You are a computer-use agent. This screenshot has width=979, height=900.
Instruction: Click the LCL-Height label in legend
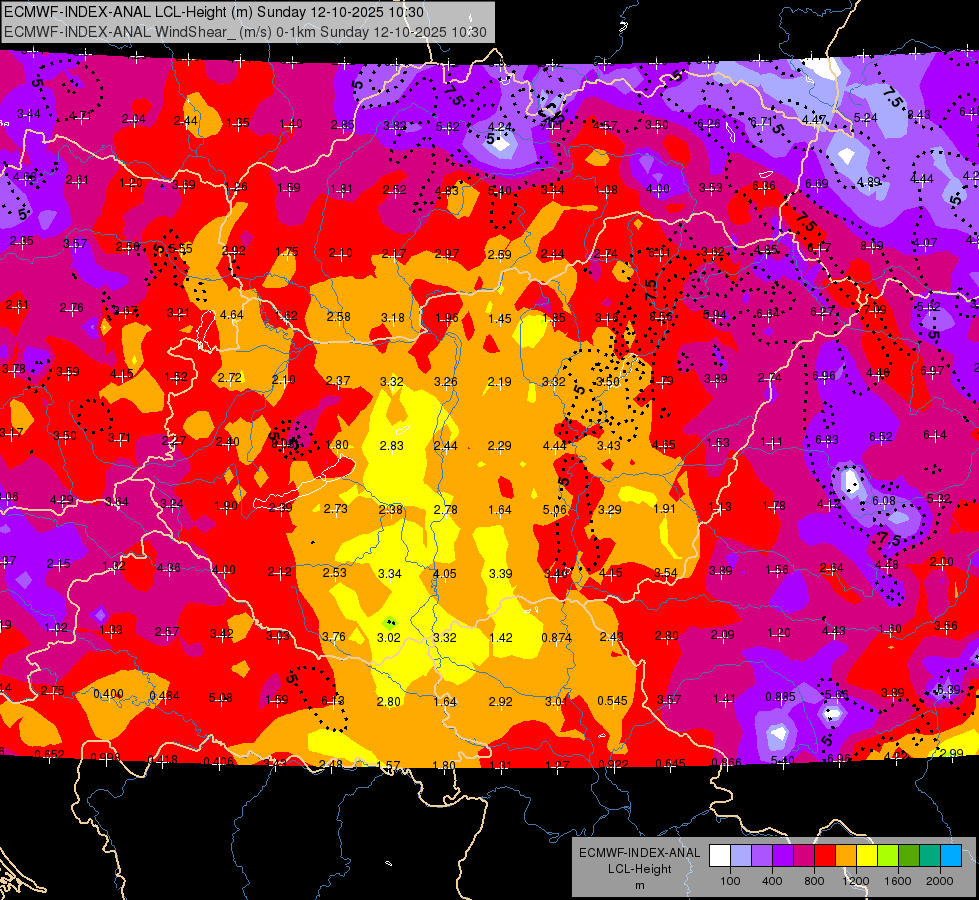tap(639, 869)
